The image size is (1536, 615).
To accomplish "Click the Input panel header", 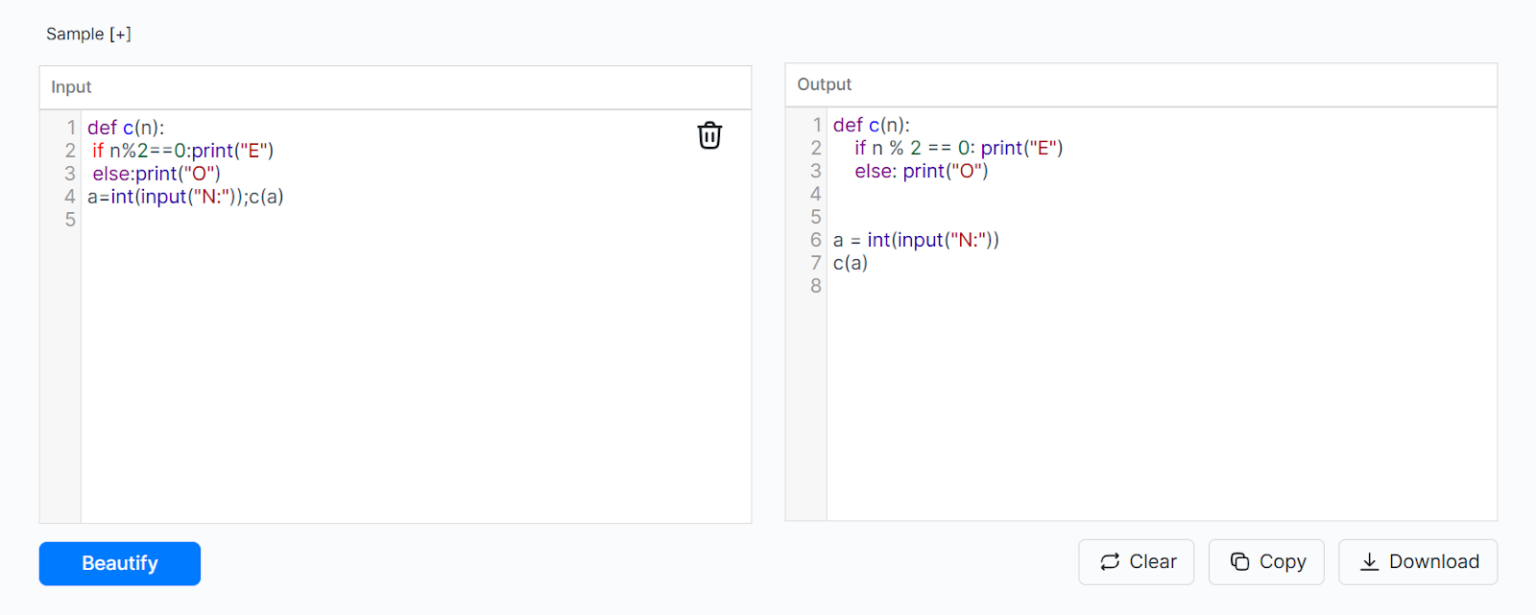I will 70,86.
